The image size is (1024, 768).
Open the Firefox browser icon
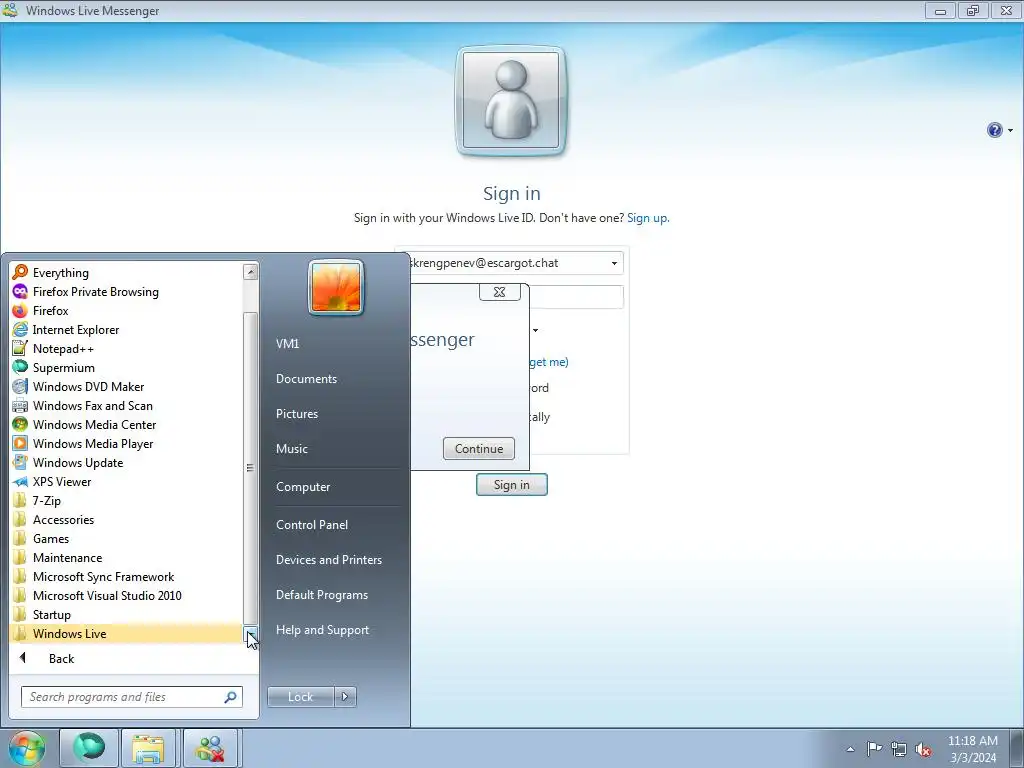pos(20,310)
